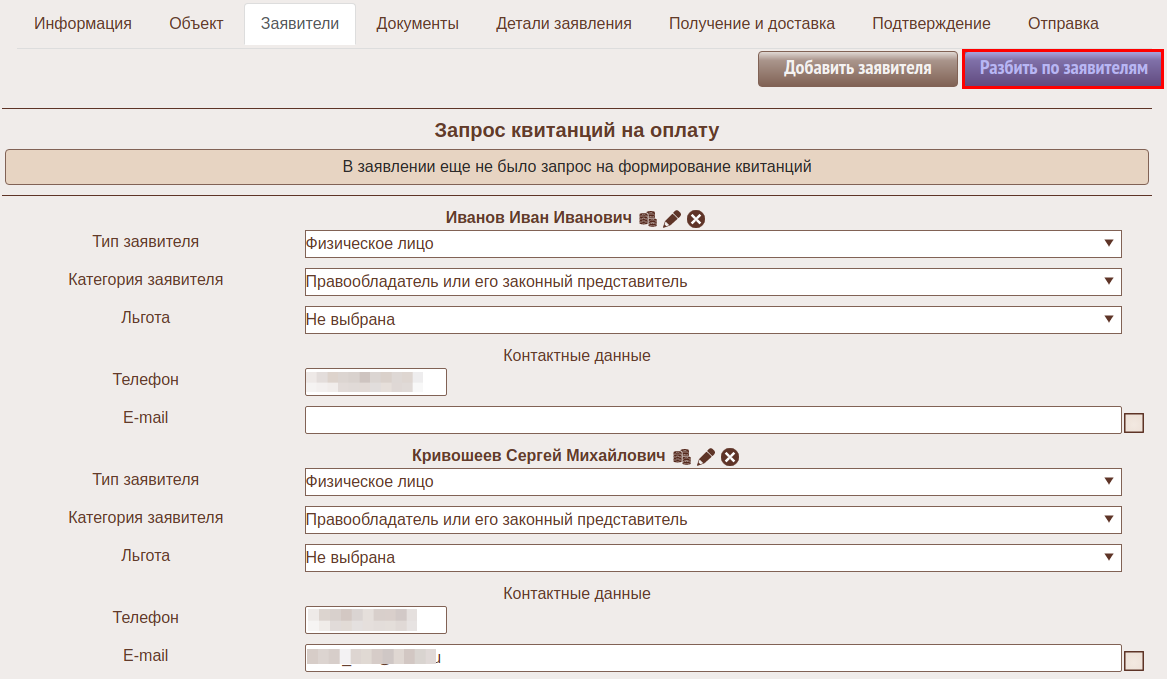Edit applicant Иванов Иван Иванович with pencil icon

click(672, 219)
